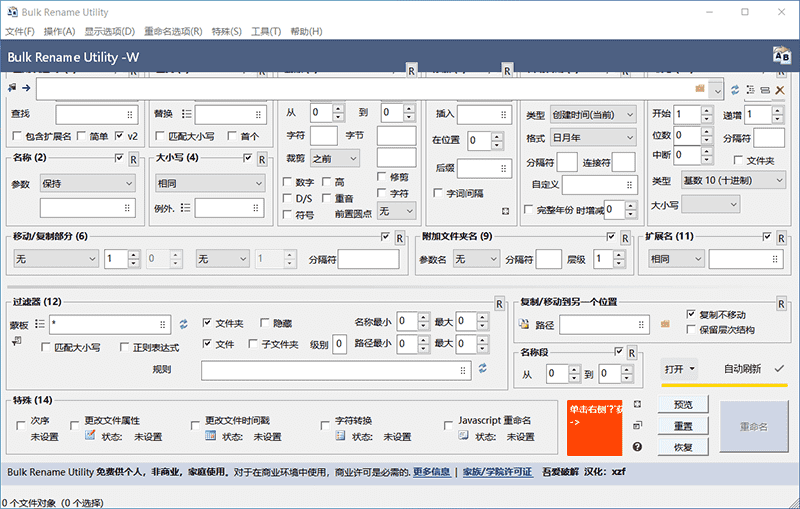Open 格式 dropdown showing 日月年
The width and height of the screenshot is (800, 509).
click(593, 137)
